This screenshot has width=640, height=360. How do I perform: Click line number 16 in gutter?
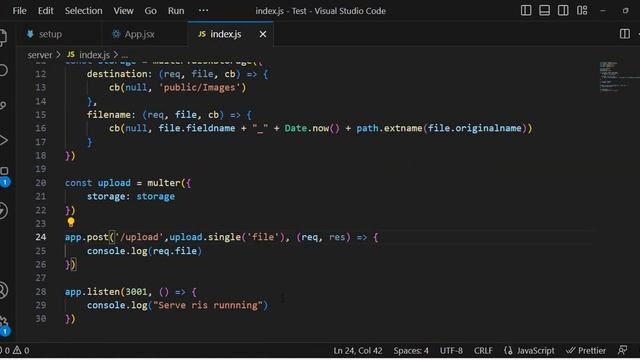[40, 128]
